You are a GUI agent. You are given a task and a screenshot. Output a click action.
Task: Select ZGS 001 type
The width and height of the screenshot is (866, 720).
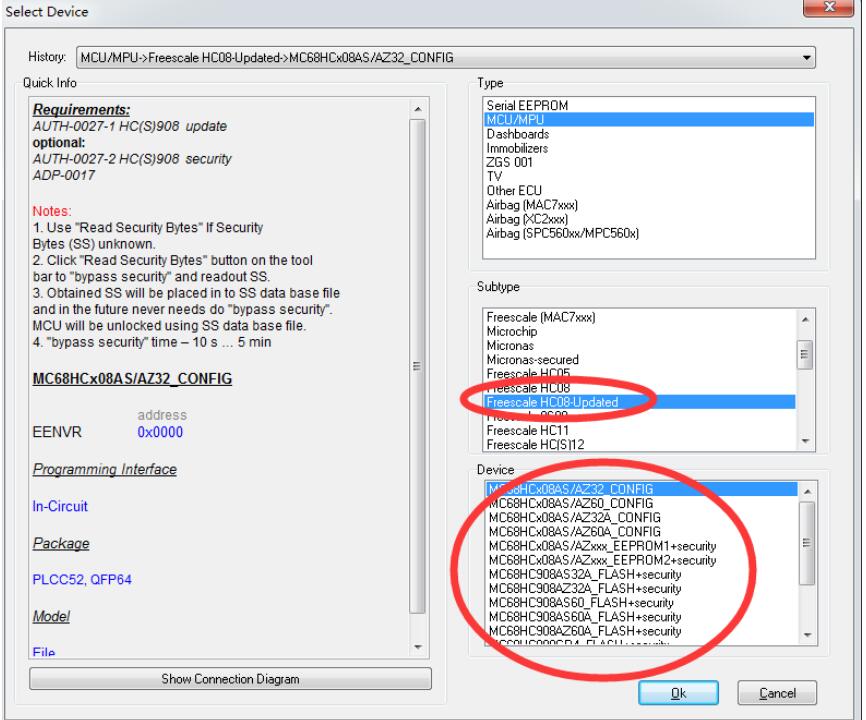point(509,162)
